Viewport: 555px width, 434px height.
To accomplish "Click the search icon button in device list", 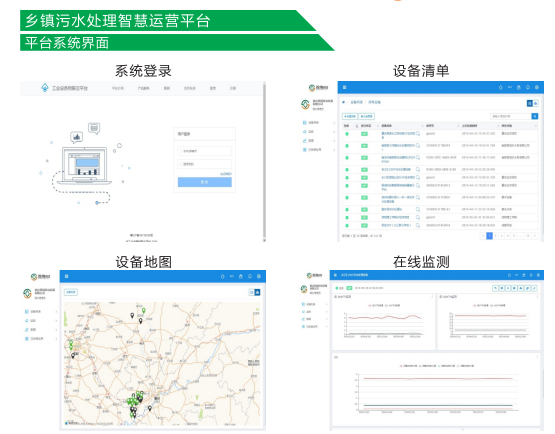I will [534, 116].
